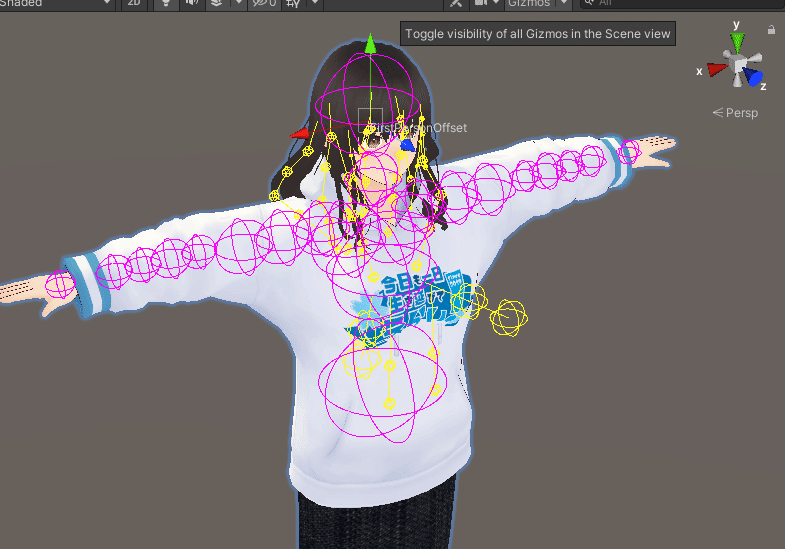Toggle hidden objects visibility with the crossed-eye icon
785x549 pixels.
coord(264,3)
